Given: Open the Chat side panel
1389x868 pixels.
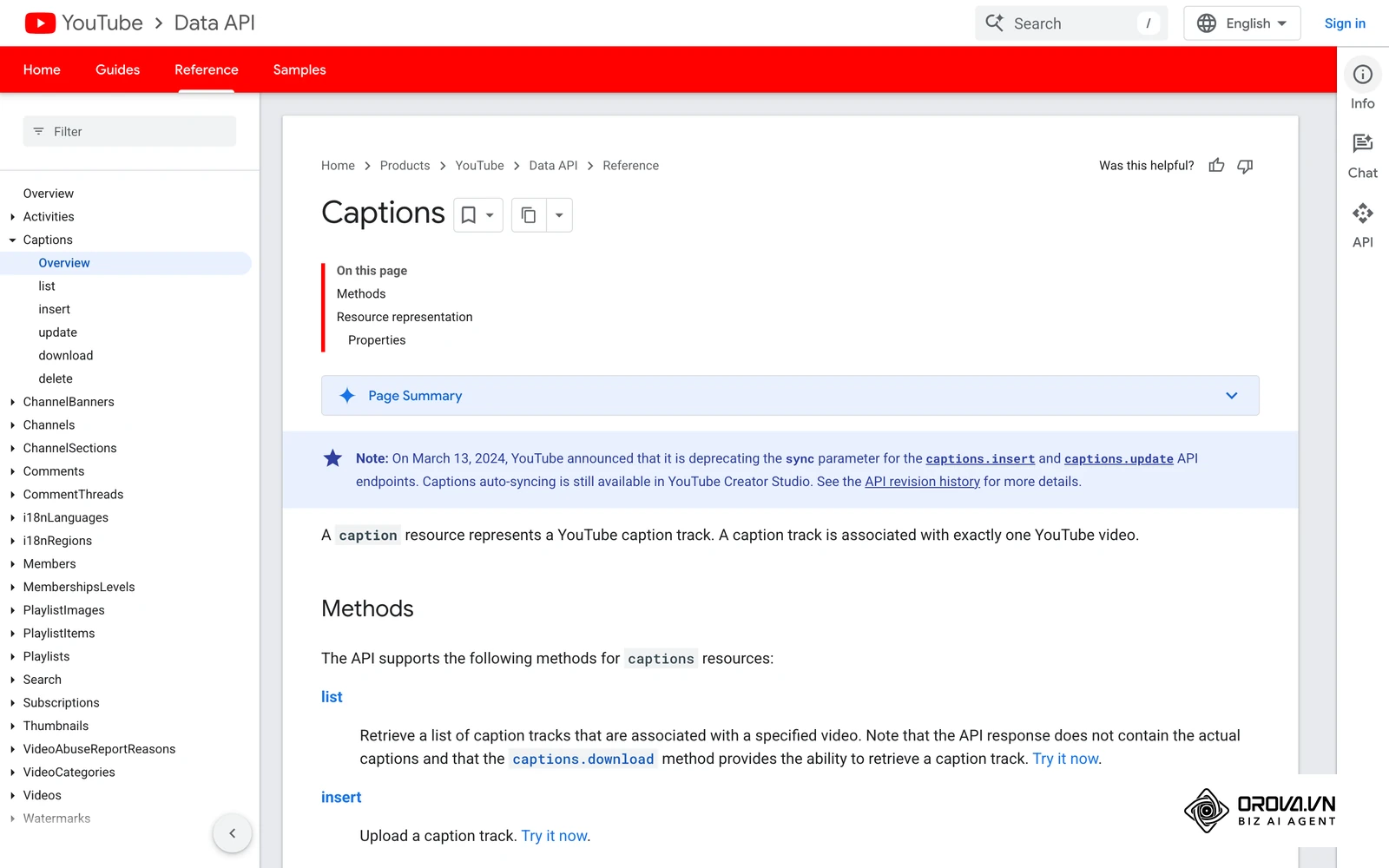Looking at the screenshot, I should pyautogui.click(x=1362, y=156).
